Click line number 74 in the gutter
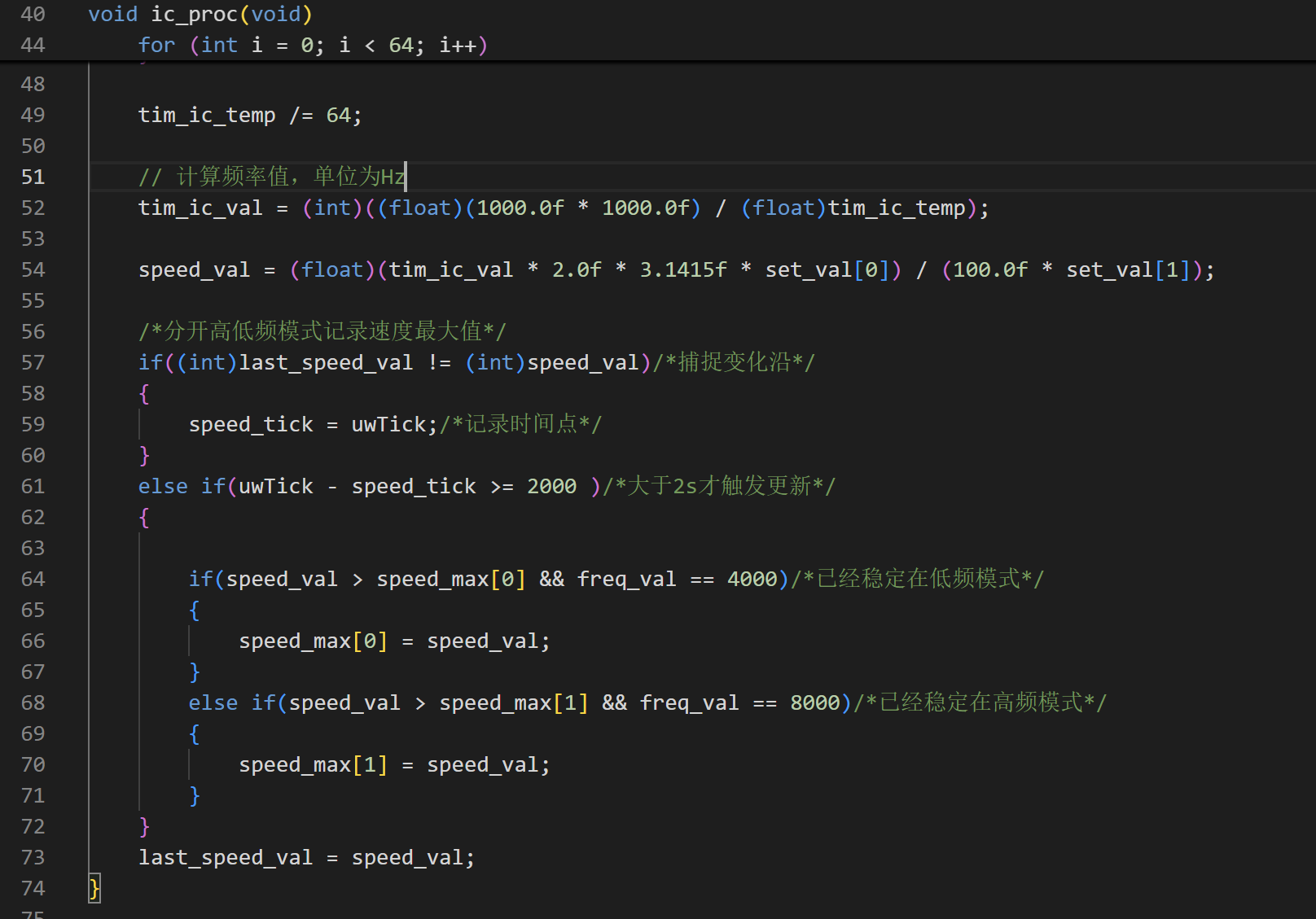Viewport: 1316px width, 919px height. pyautogui.click(x=33, y=889)
